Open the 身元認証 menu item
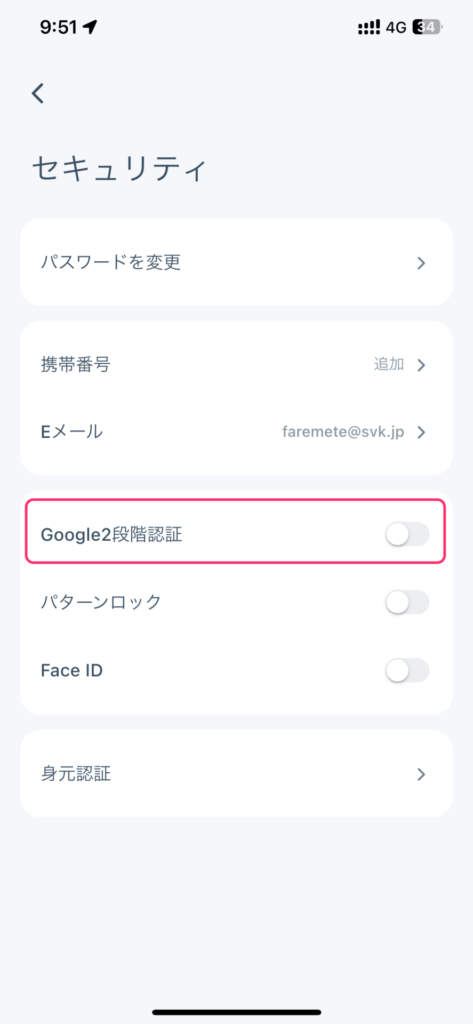Viewport: 473px width, 1024px height. point(236,774)
